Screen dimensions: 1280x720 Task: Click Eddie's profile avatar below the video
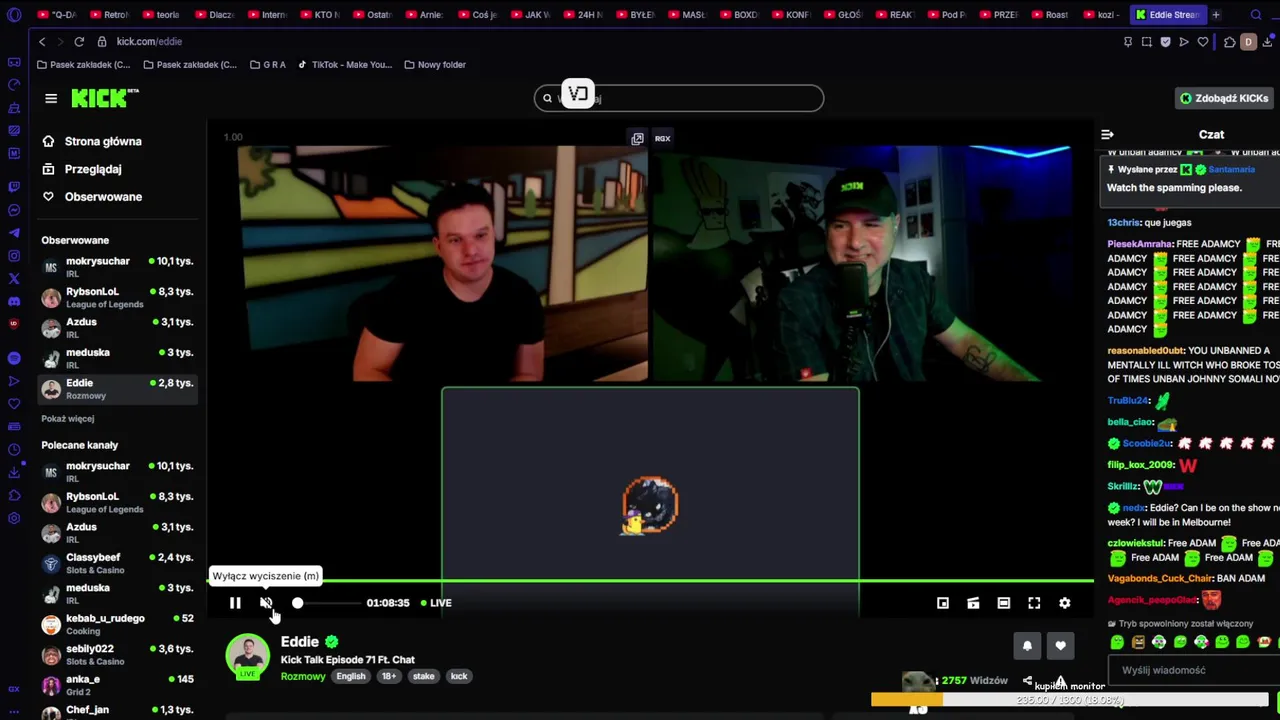point(248,655)
